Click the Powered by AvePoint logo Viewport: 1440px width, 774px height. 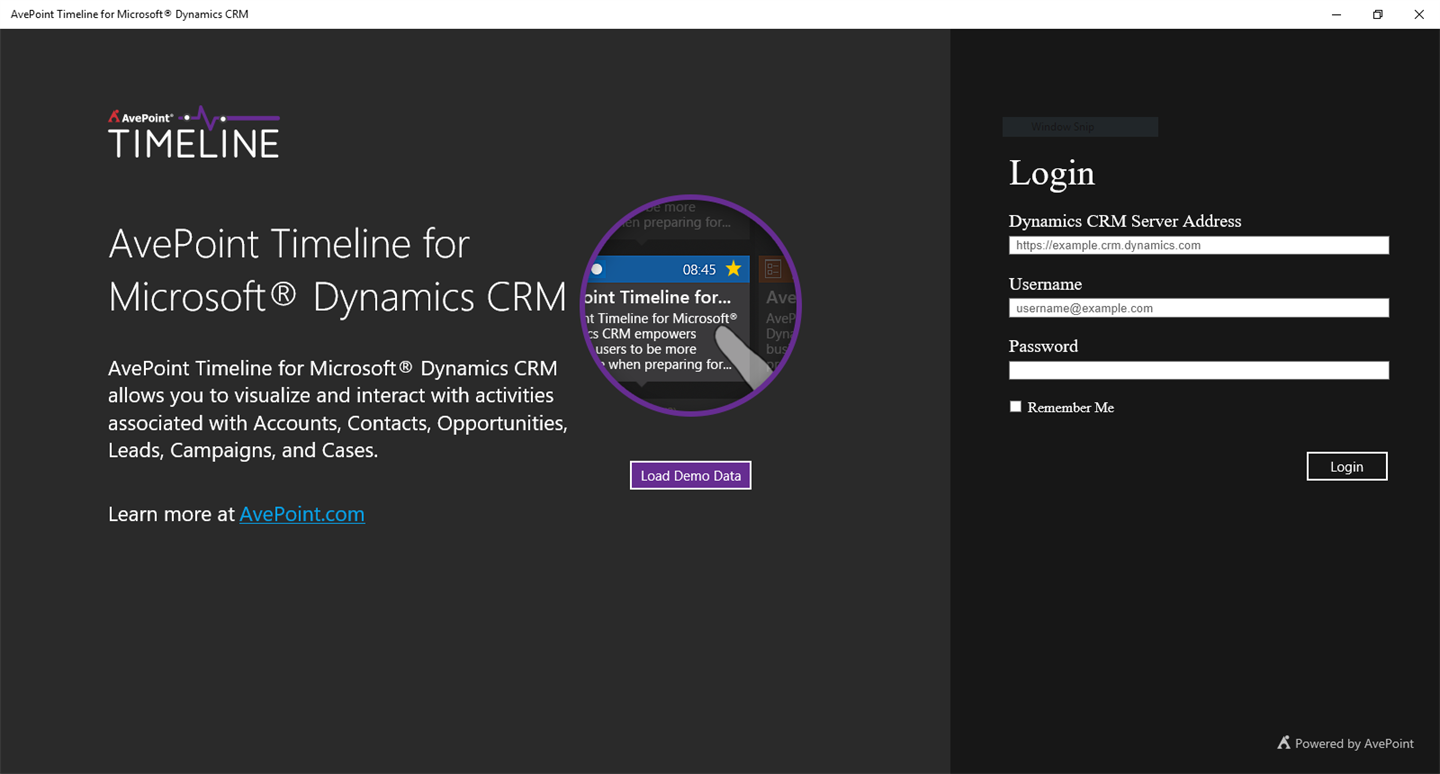pyautogui.click(x=1345, y=743)
